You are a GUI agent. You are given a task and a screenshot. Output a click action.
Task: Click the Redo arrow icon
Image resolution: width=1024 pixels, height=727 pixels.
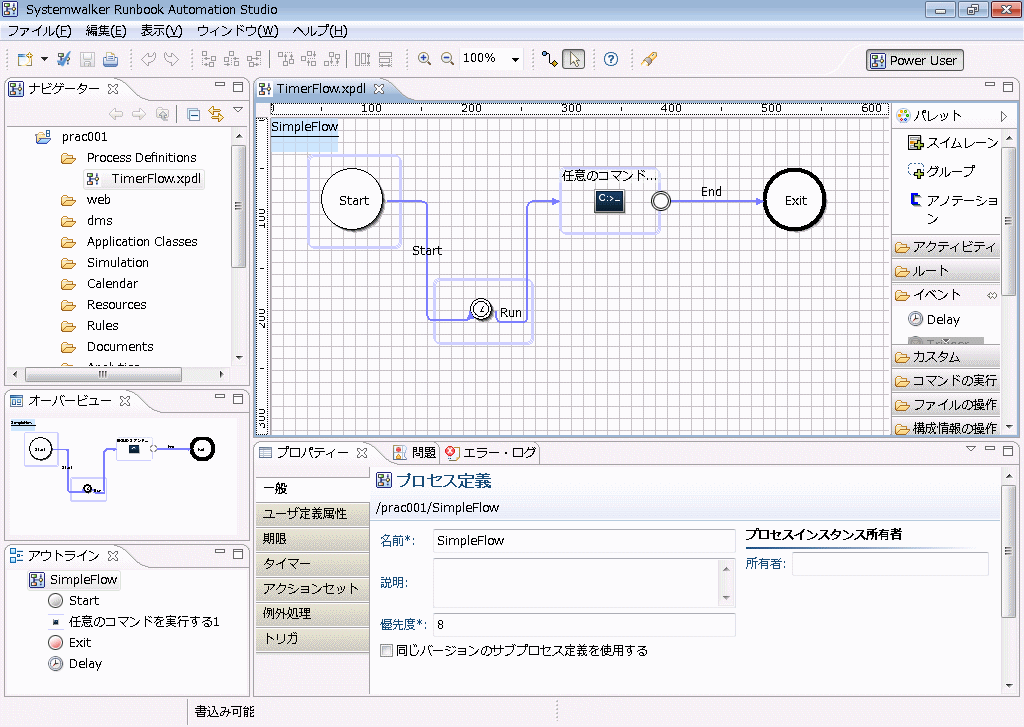pos(171,59)
